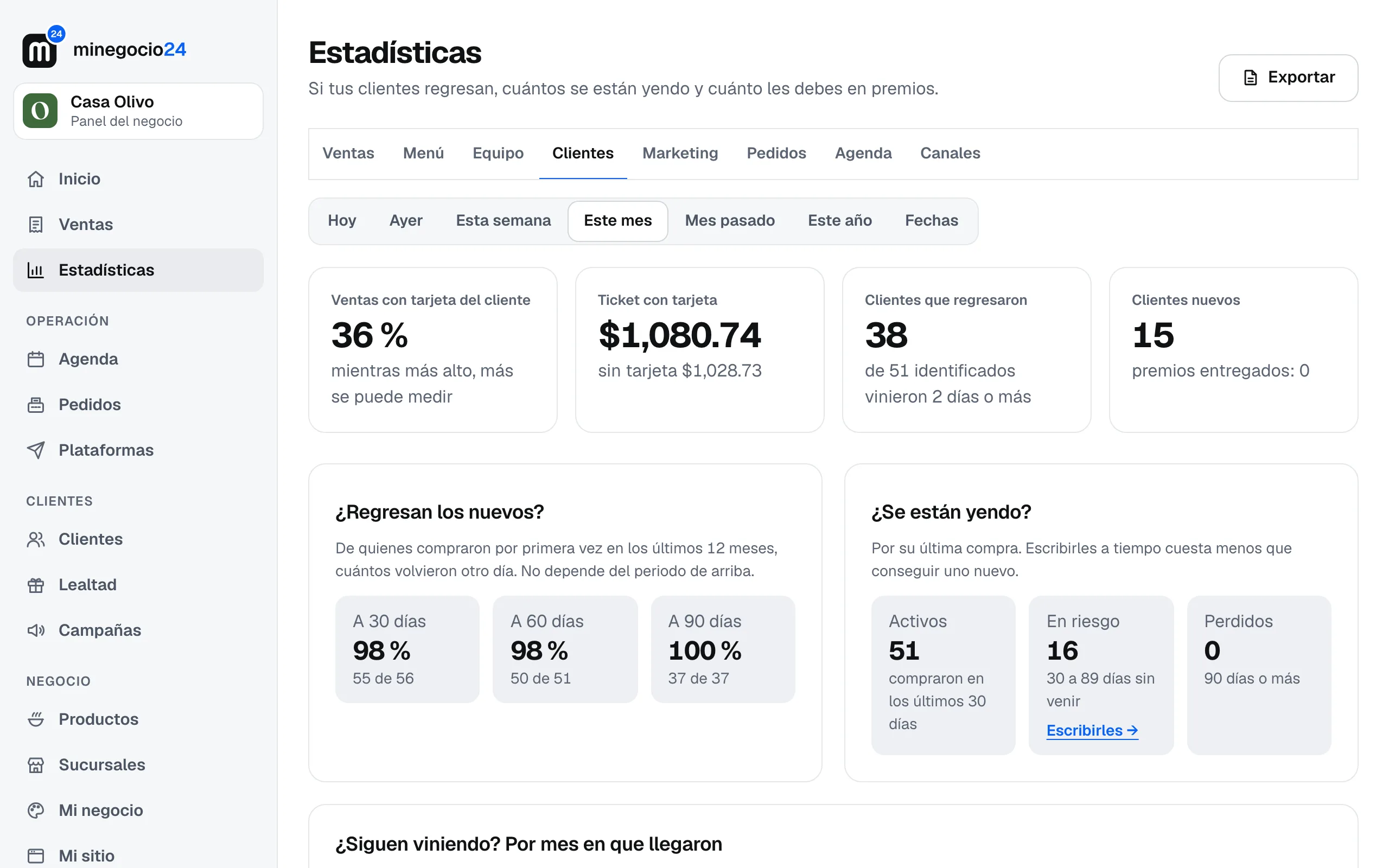Screen dimensions: 1389x868
Task: Select the Hoy period filter
Action: pyautogui.click(x=341, y=221)
